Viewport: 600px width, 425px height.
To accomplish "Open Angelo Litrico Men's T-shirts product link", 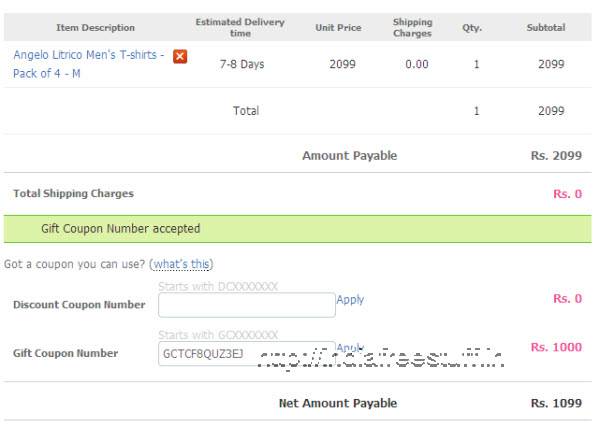I will pyautogui.click(x=89, y=64).
